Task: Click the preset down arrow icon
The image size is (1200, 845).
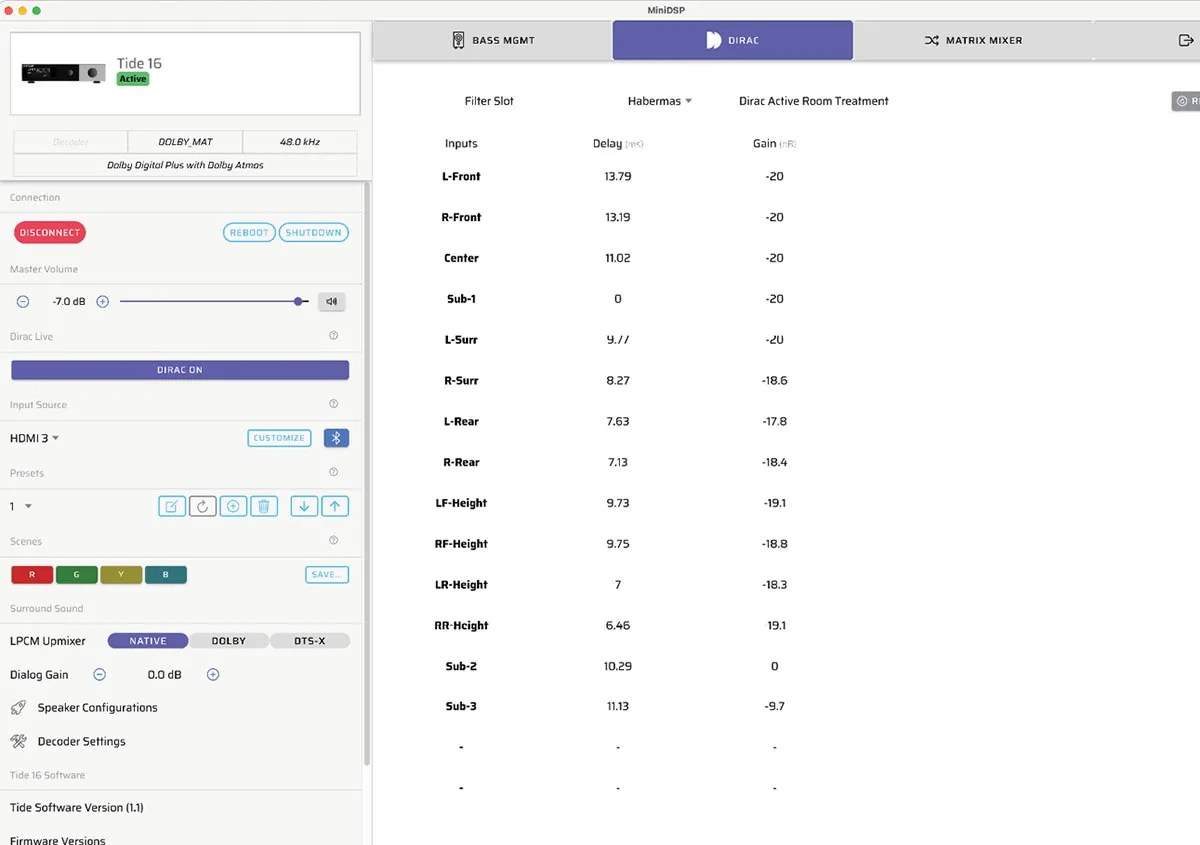Action: pos(304,506)
